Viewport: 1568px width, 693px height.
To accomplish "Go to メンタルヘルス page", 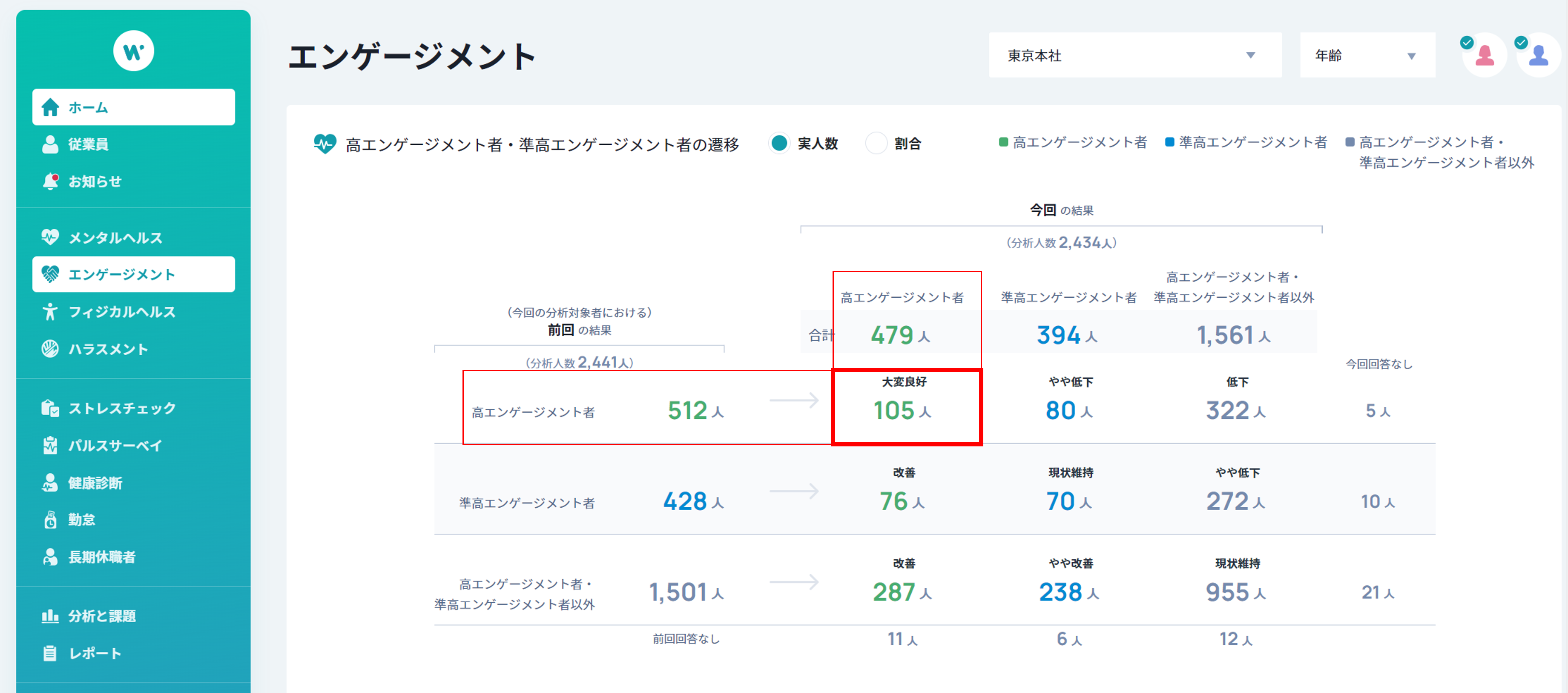I will (x=133, y=238).
